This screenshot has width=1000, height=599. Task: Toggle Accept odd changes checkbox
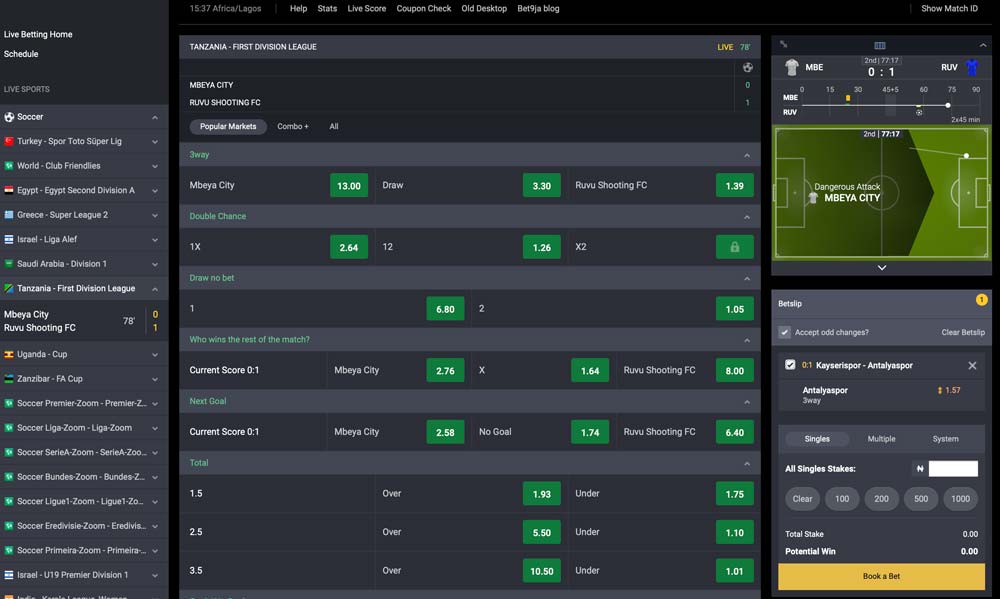pos(784,332)
